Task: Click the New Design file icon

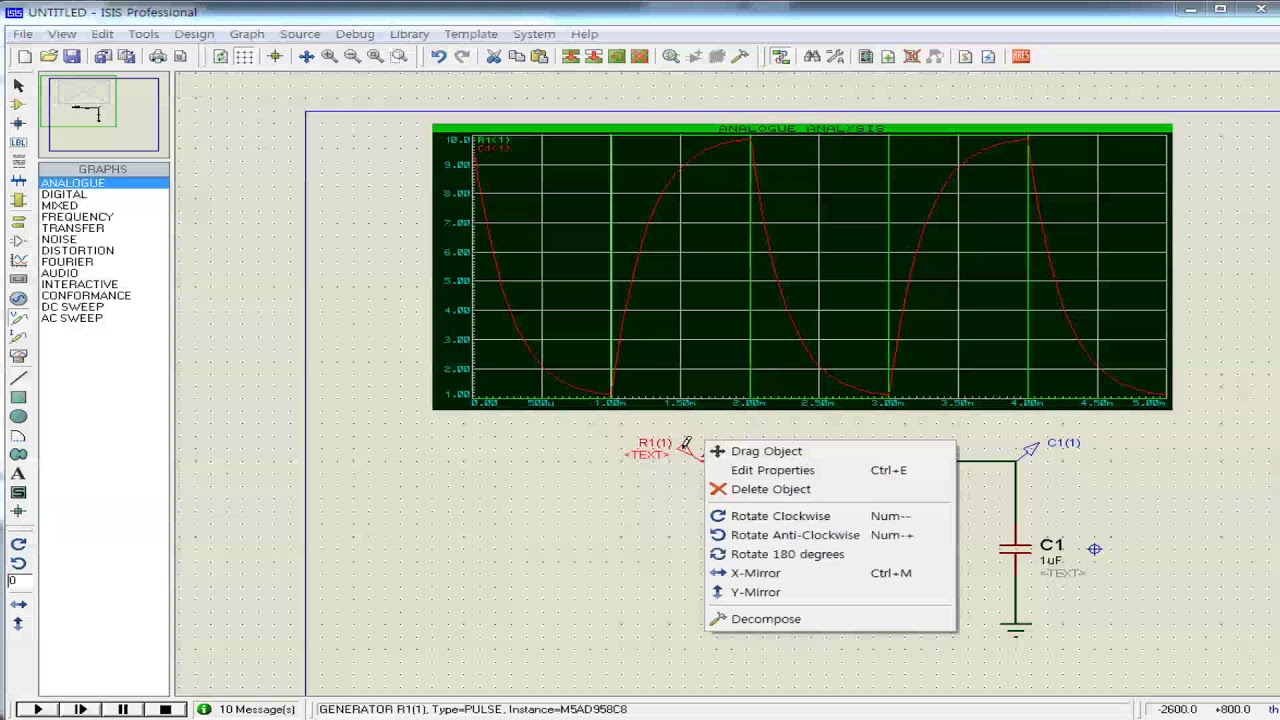Action: (x=25, y=57)
